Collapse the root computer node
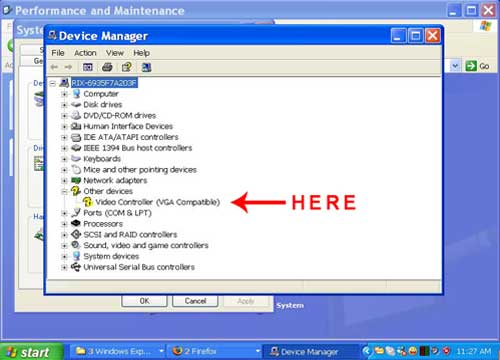The image size is (500, 360). (53, 83)
